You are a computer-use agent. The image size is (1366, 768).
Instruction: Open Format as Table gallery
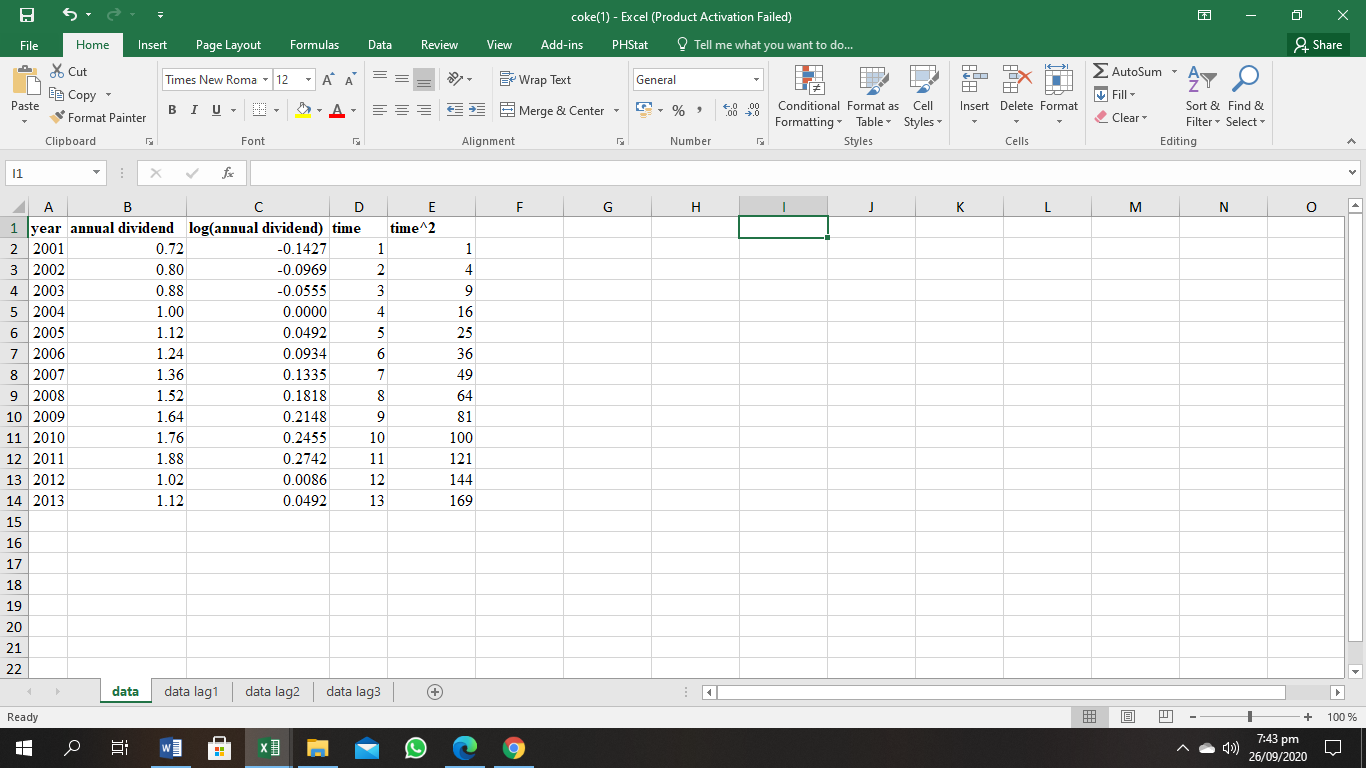873,97
